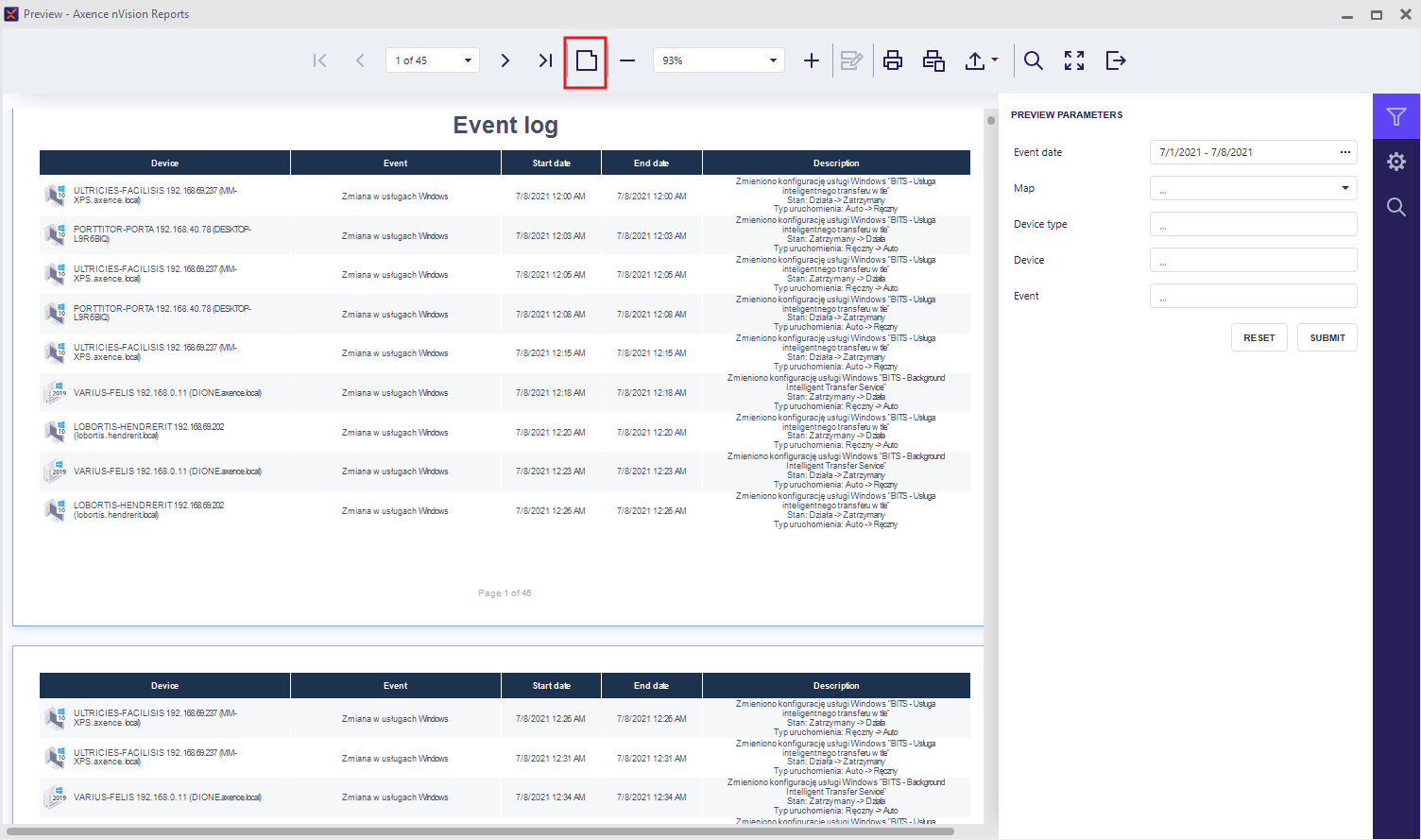Go to the previous report page
This screenshot has width=1421, height=840.
point(360,60)
